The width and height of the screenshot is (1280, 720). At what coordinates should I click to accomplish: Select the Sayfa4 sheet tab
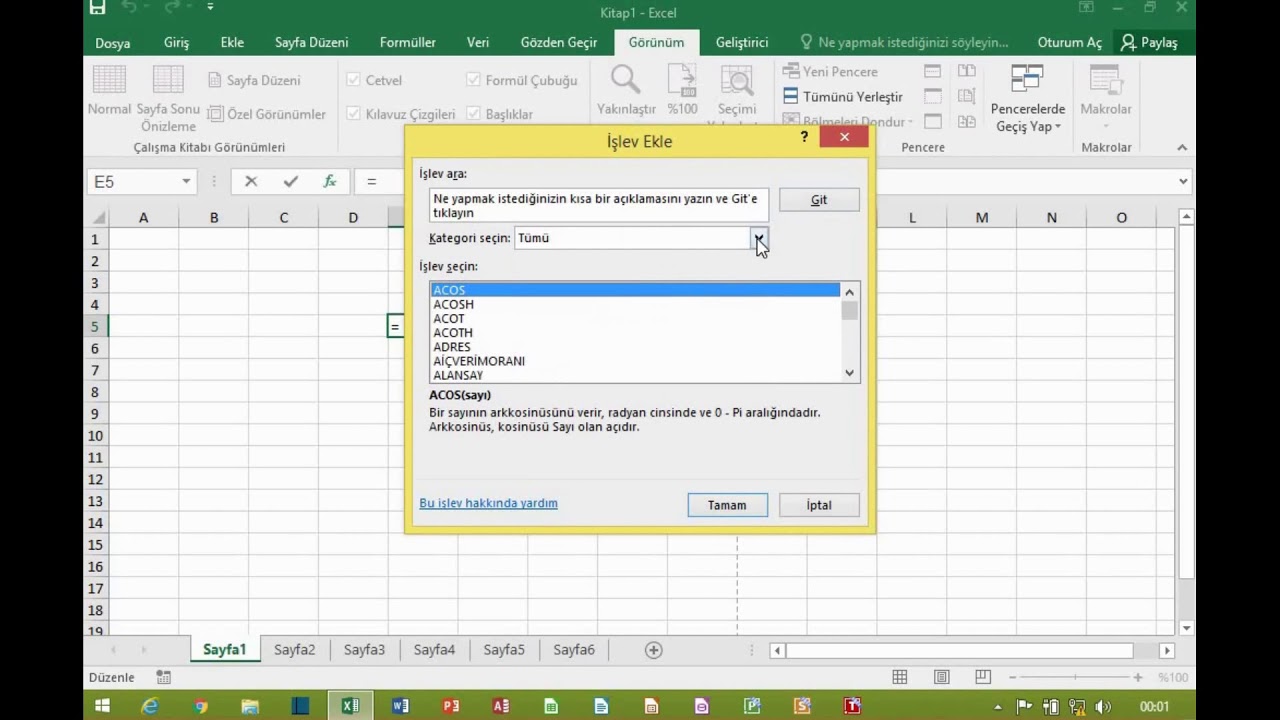pos(434,650)
